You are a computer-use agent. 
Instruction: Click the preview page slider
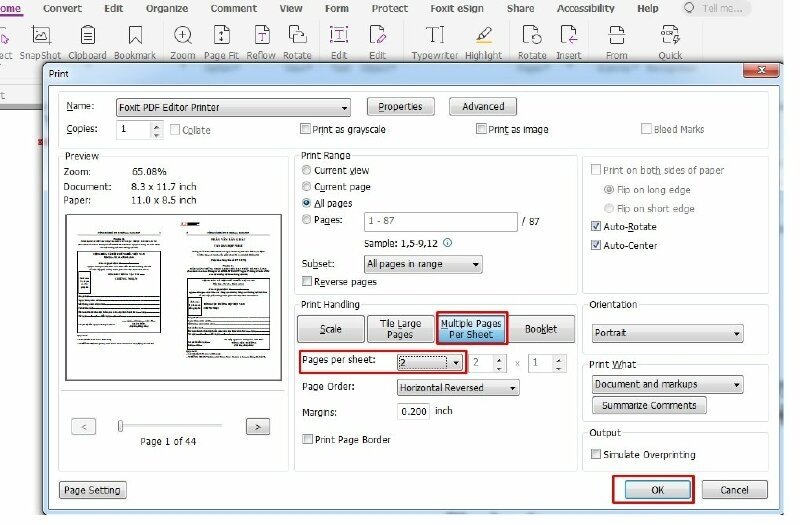pyautogui.click(x=121, y=426)
